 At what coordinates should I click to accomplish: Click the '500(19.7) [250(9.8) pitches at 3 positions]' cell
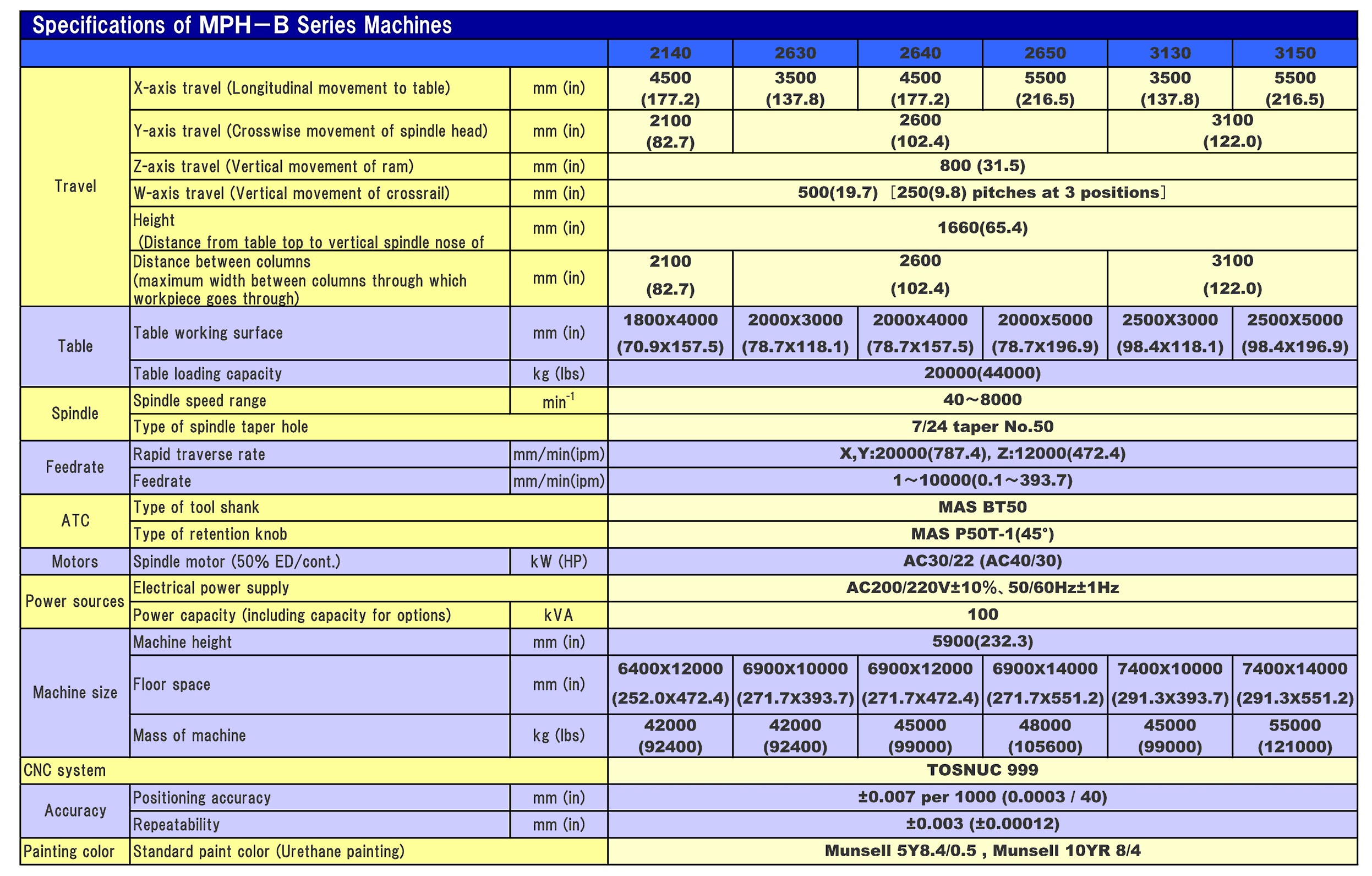pyautogui.click(x=982, y=193)
